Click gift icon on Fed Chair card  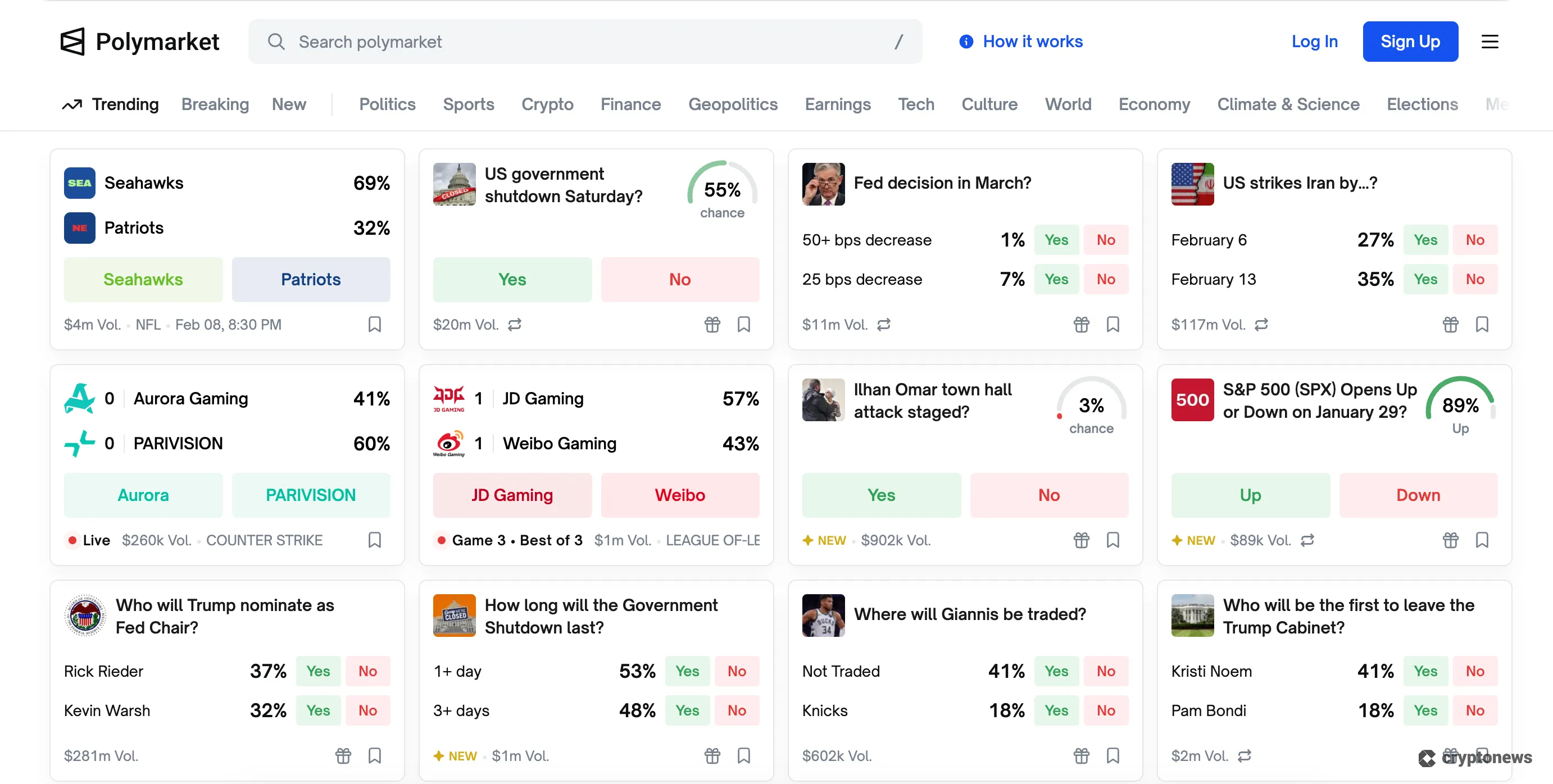pos(343,756)
